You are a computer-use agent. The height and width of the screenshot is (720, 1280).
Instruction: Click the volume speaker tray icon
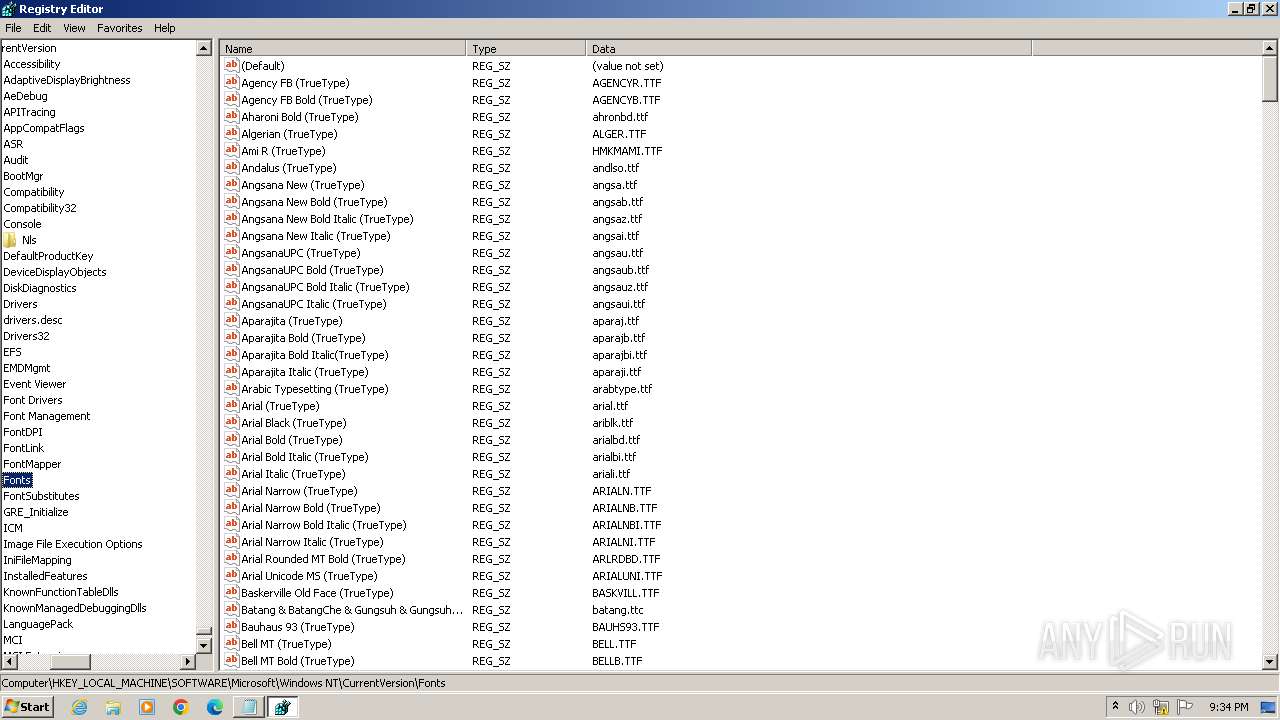(x=1137, y=707)
